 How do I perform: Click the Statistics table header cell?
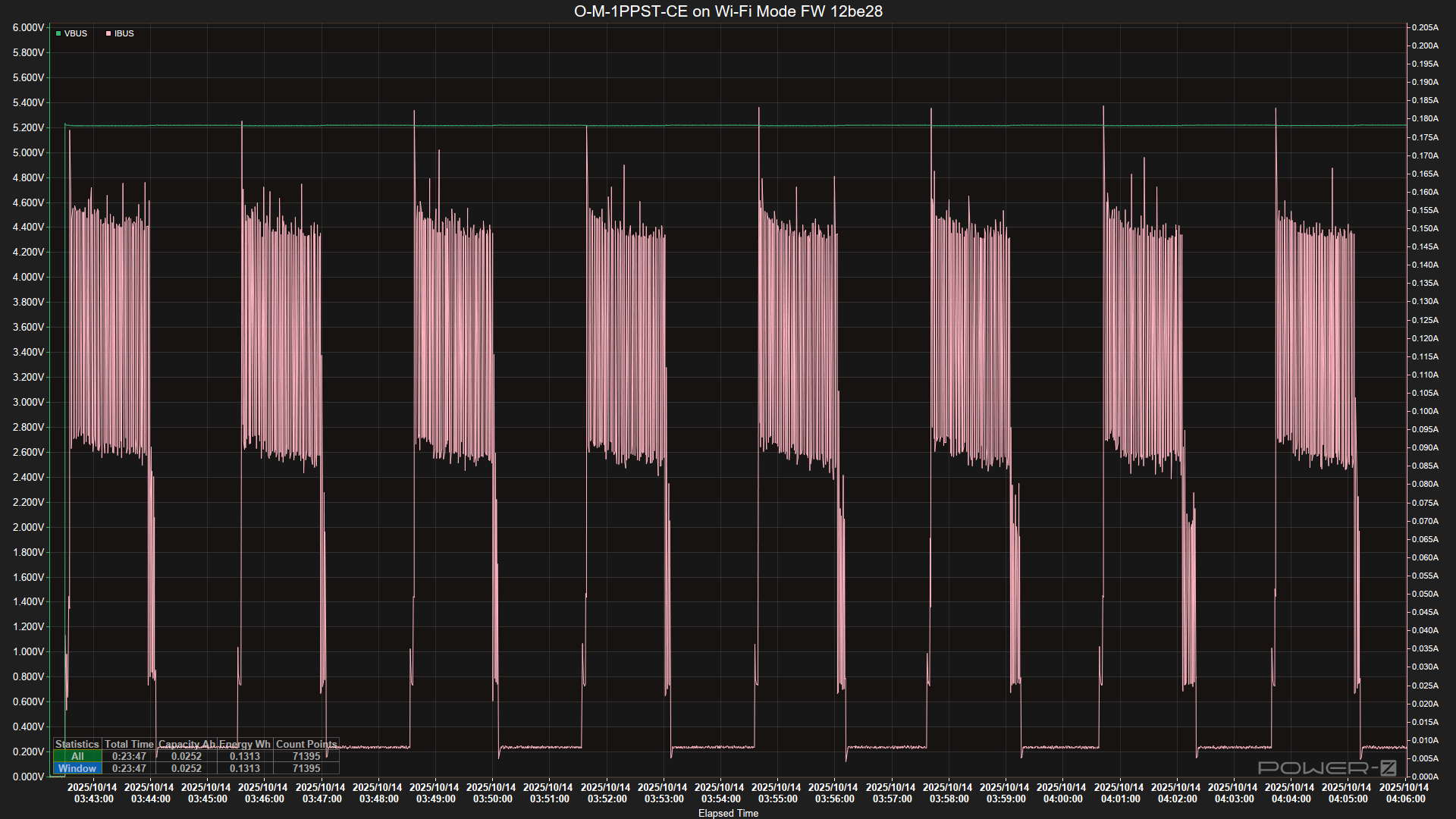tap(77, 744)
